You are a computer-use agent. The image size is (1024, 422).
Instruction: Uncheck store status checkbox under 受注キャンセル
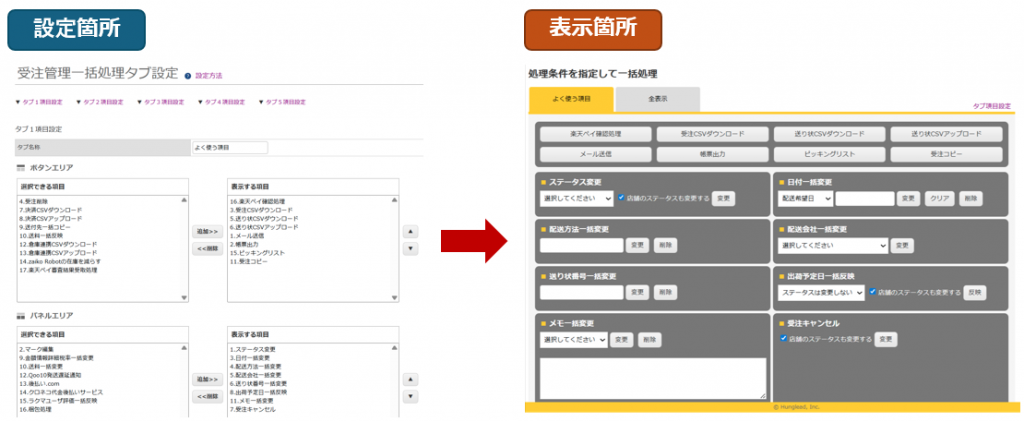[783, 339]
